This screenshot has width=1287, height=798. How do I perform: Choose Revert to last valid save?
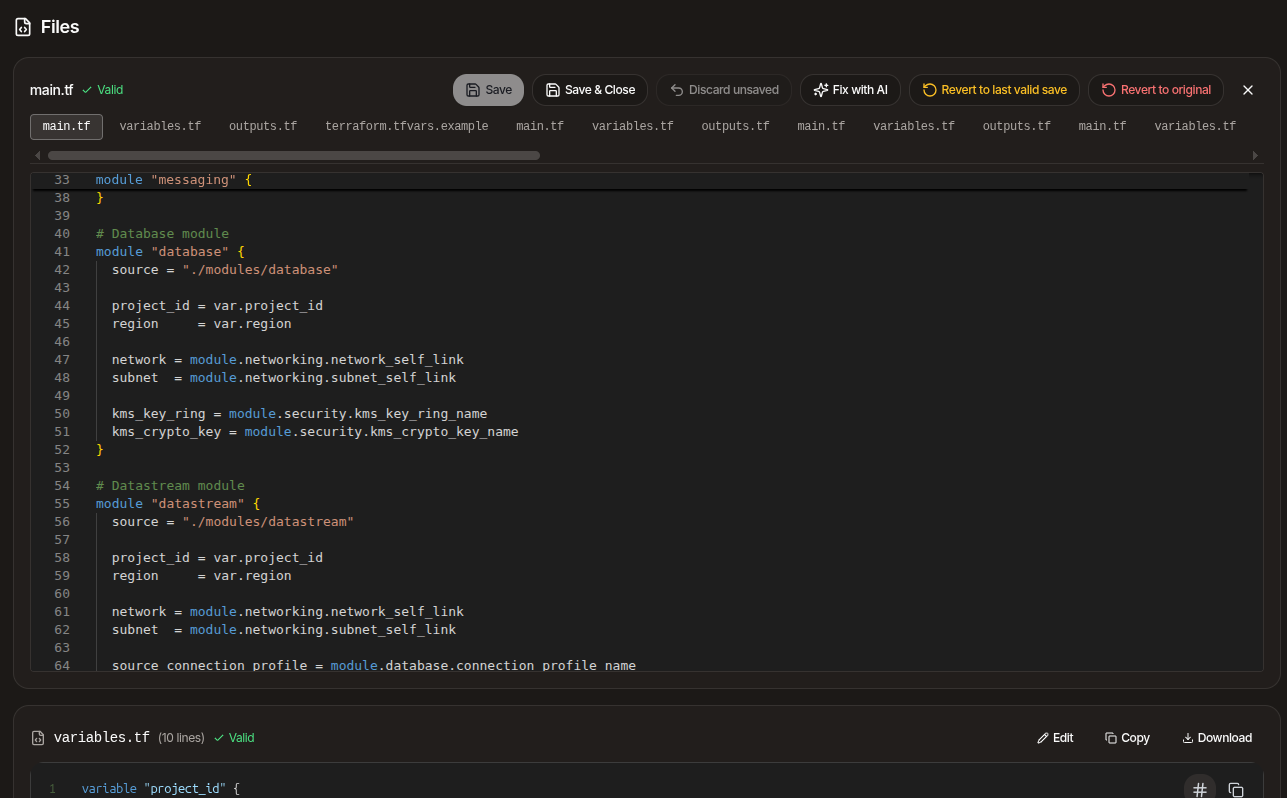[x=994, y=90]
